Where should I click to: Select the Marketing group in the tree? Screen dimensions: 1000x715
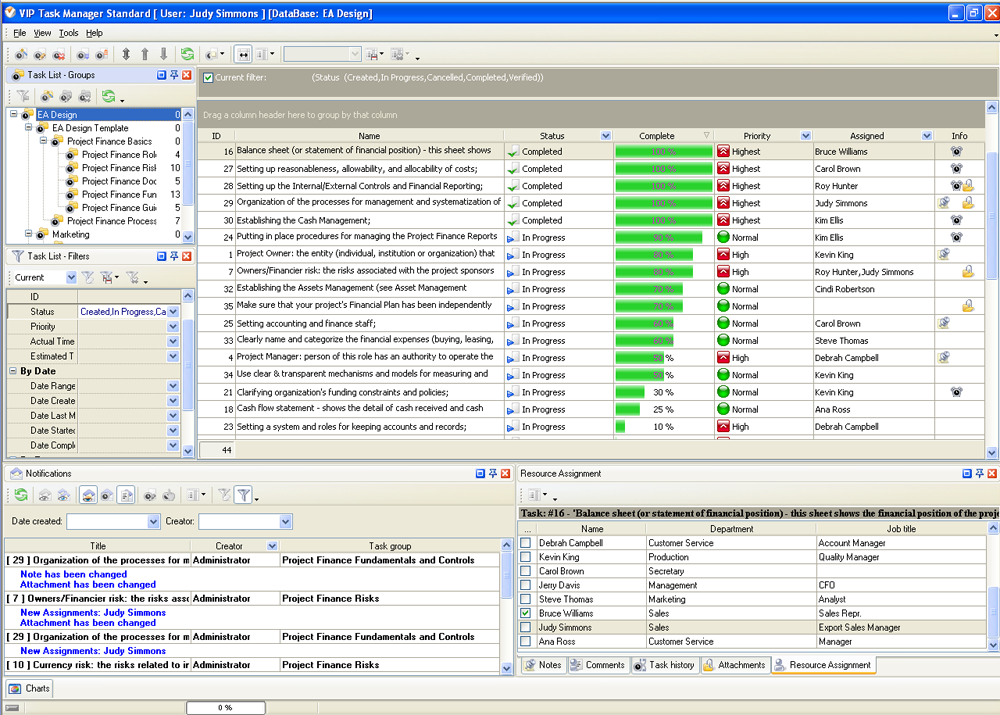(x=70, y=234)
